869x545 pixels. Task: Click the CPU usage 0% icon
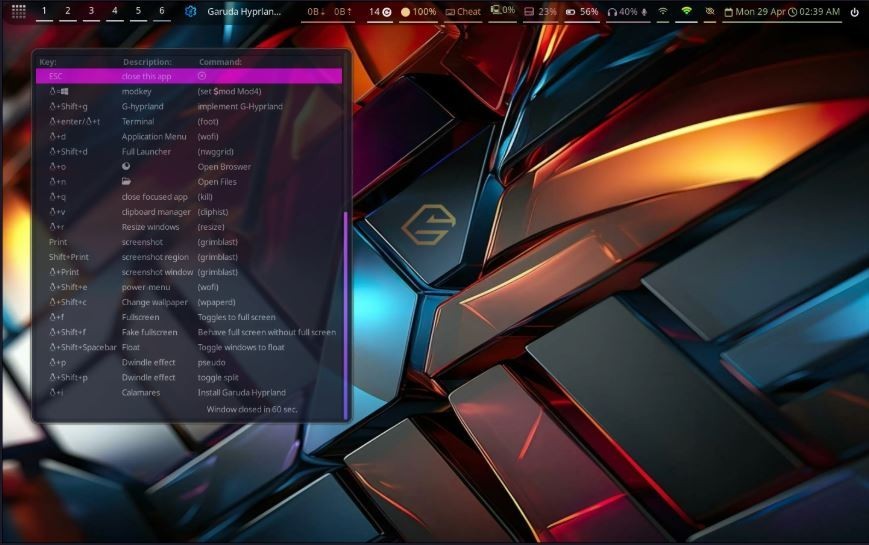pyautogui.click(x=503, y=10)
